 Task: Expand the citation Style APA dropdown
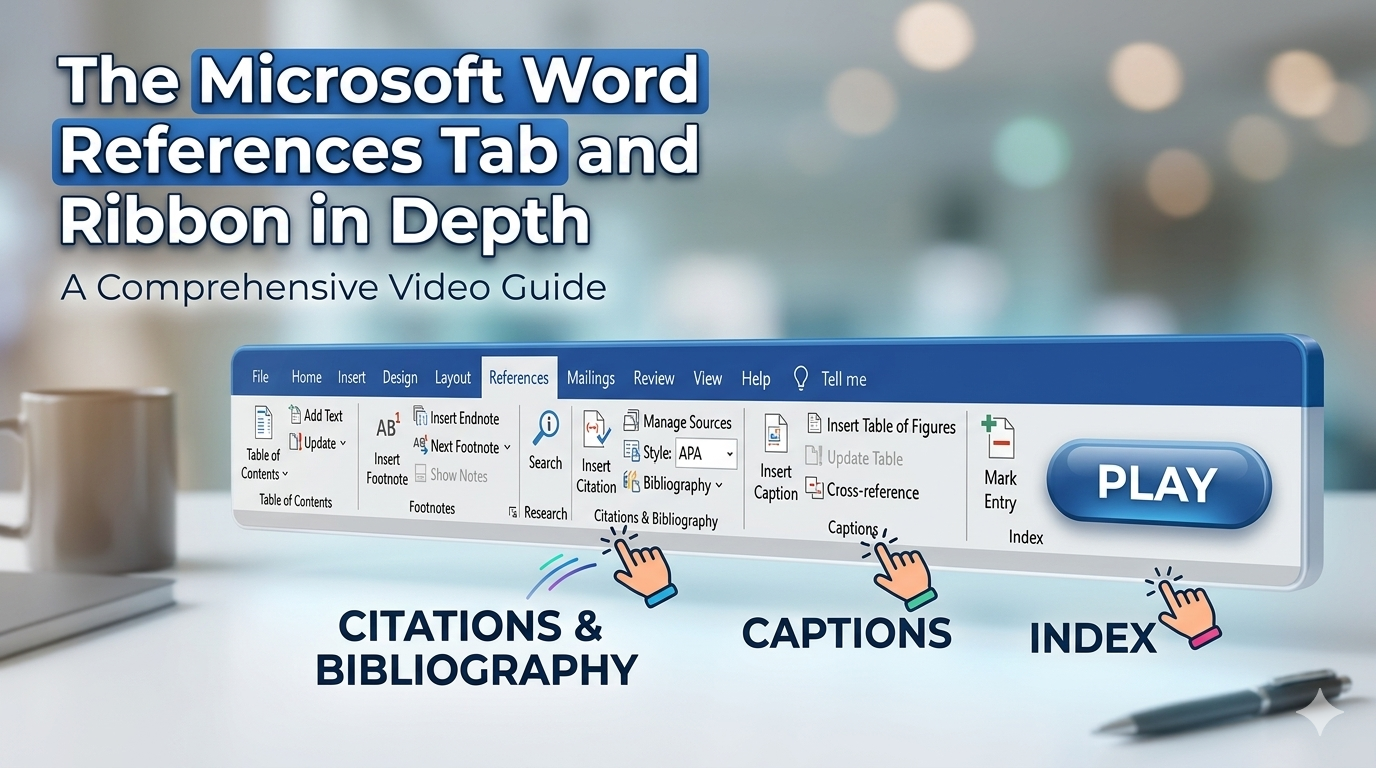pyautogui.click(x=729, y=454)
